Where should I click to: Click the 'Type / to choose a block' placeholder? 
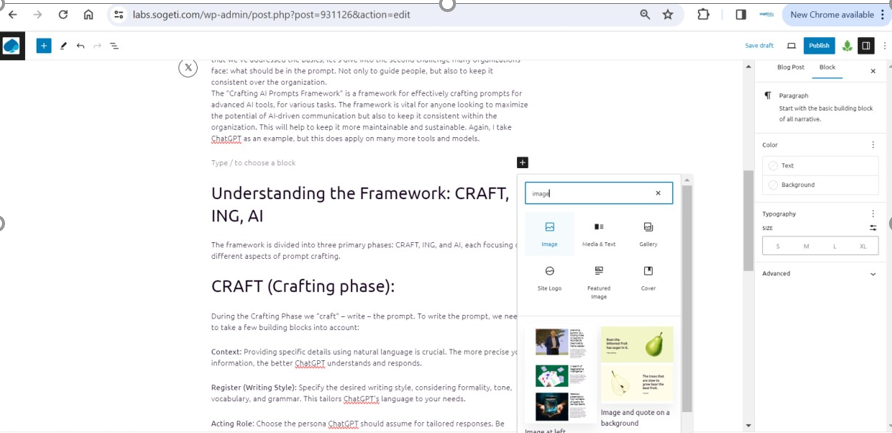(x=253, y=163)
